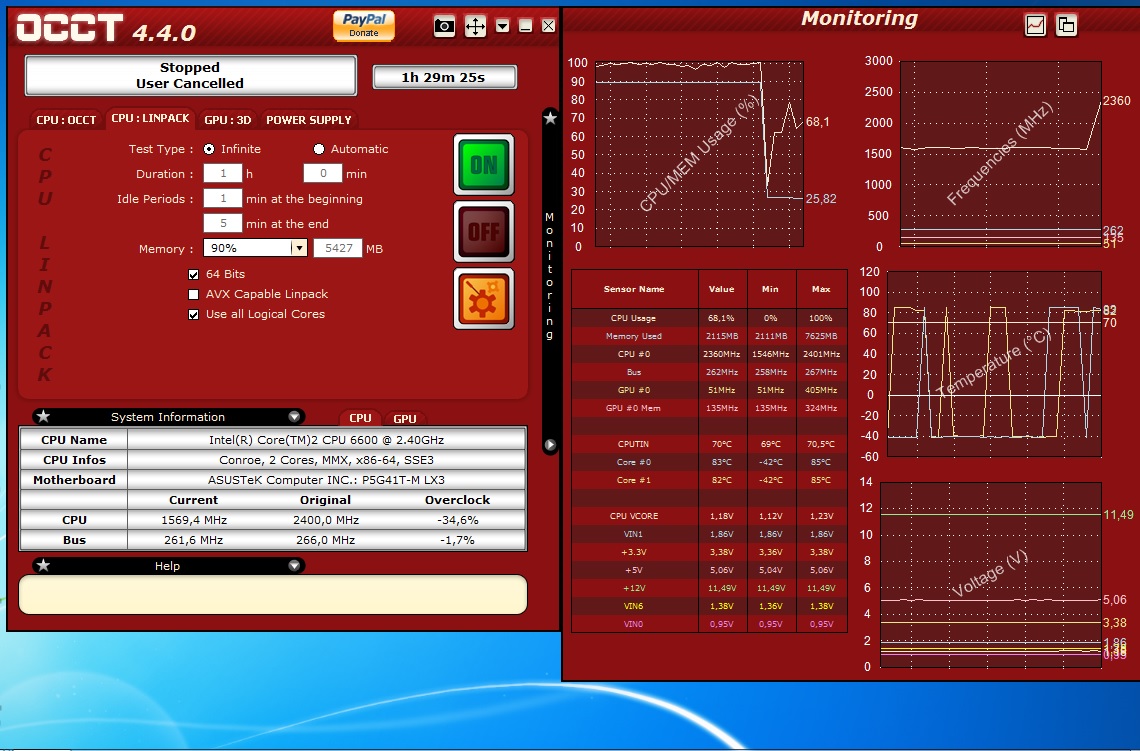
Task: Select the Infinite test type
Action: [209, 149]
